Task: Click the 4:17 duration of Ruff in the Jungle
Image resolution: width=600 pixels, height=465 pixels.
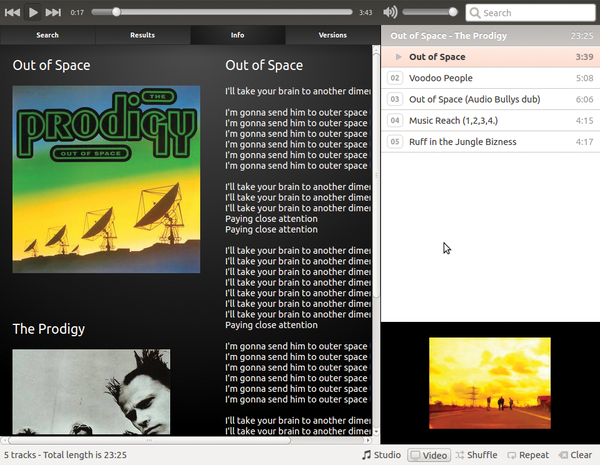Action: 584,142
